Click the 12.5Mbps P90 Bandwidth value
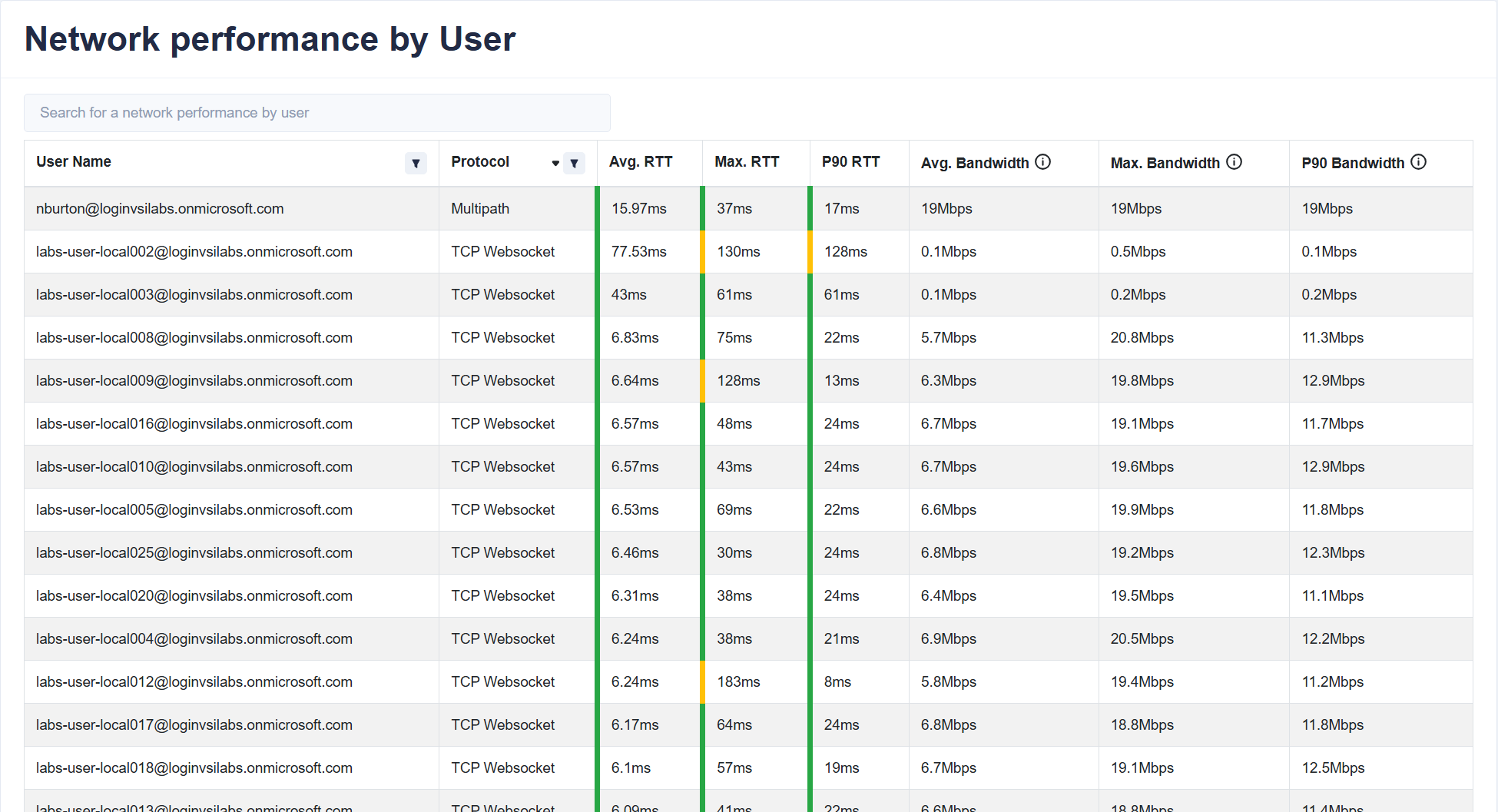Viewport: 1498px width, 812px height. 1334,768
